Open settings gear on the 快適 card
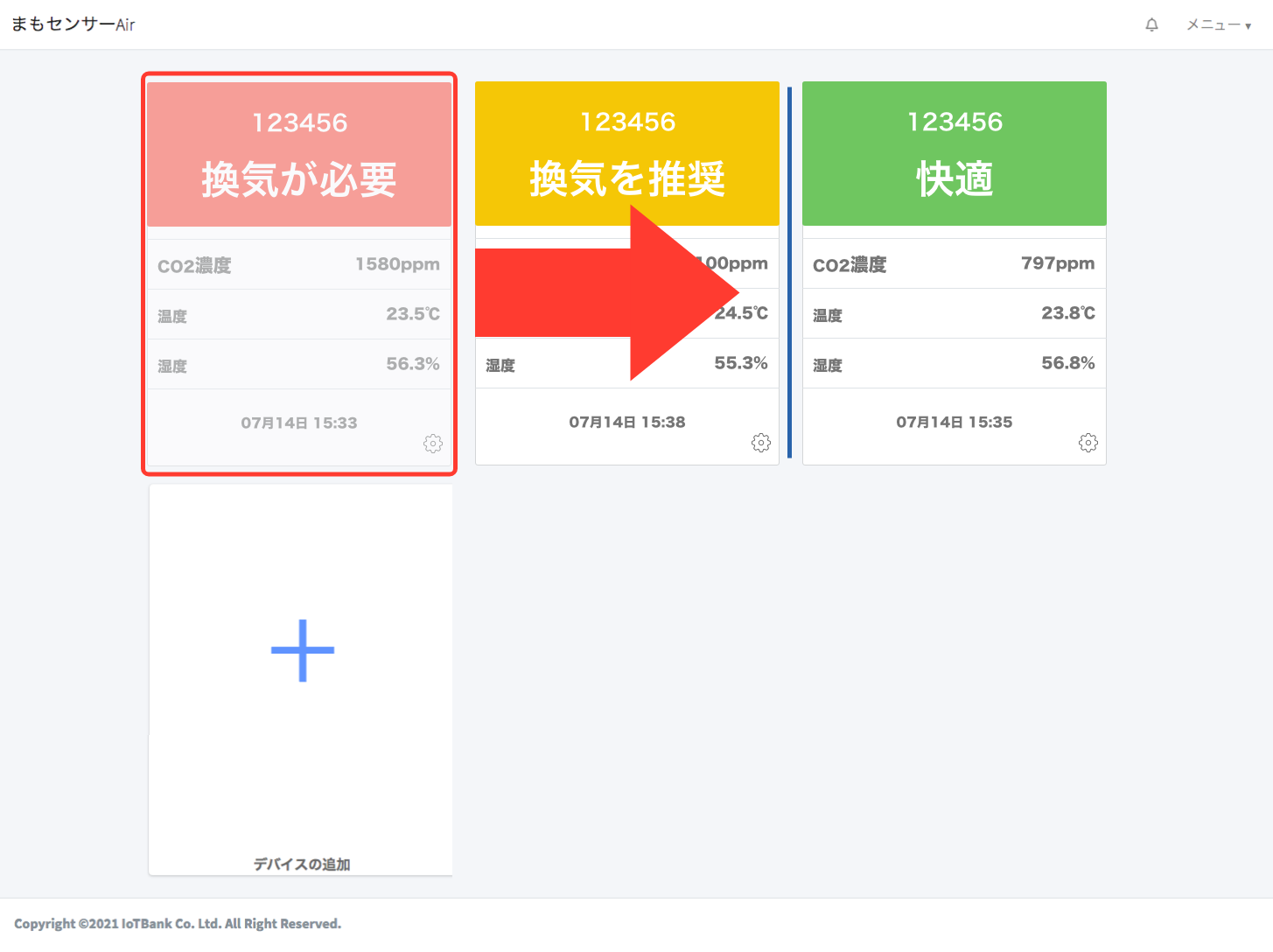 pos(1088,443)
